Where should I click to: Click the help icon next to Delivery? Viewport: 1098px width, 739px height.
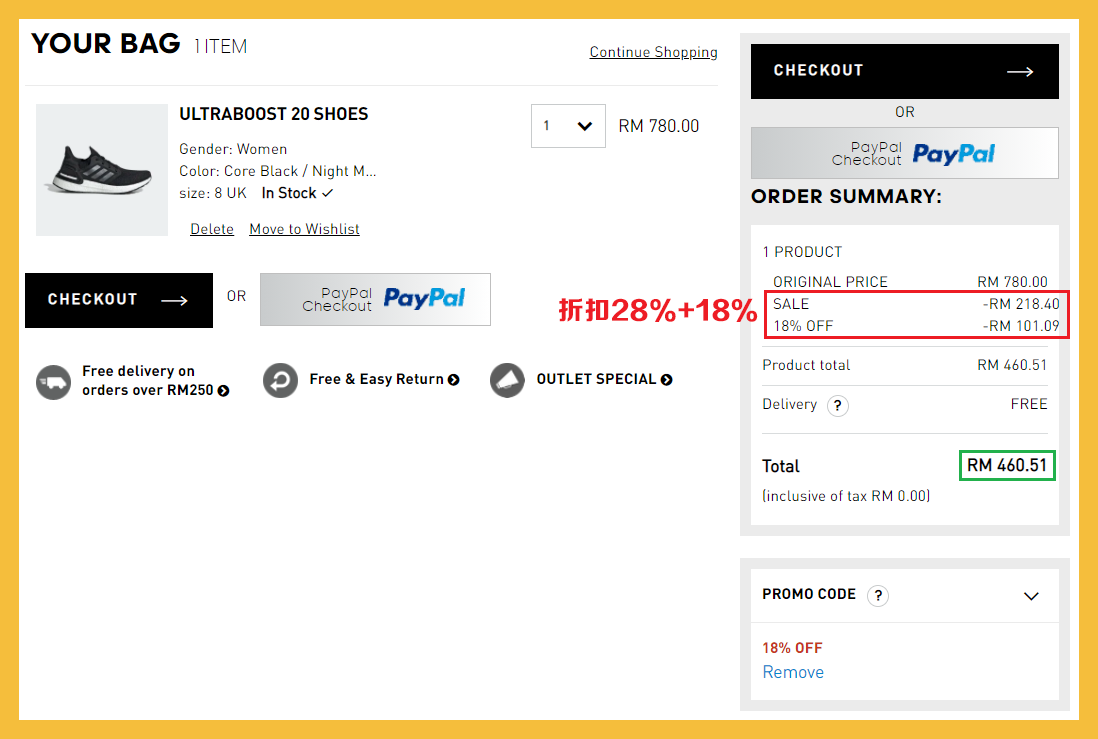[x=838, y=405]
